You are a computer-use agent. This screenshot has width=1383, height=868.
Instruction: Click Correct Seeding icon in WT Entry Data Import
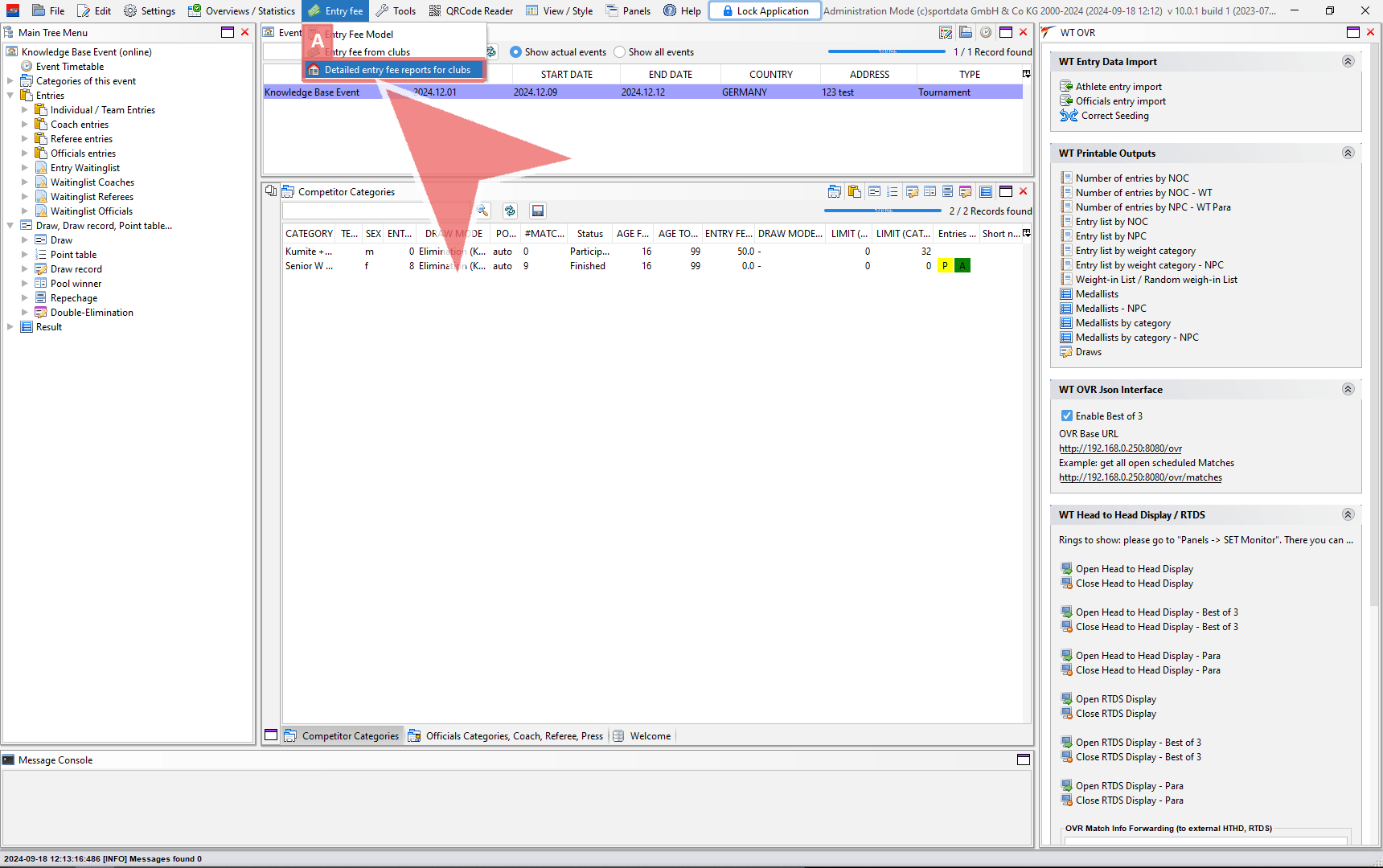[x=1069, y=116]
